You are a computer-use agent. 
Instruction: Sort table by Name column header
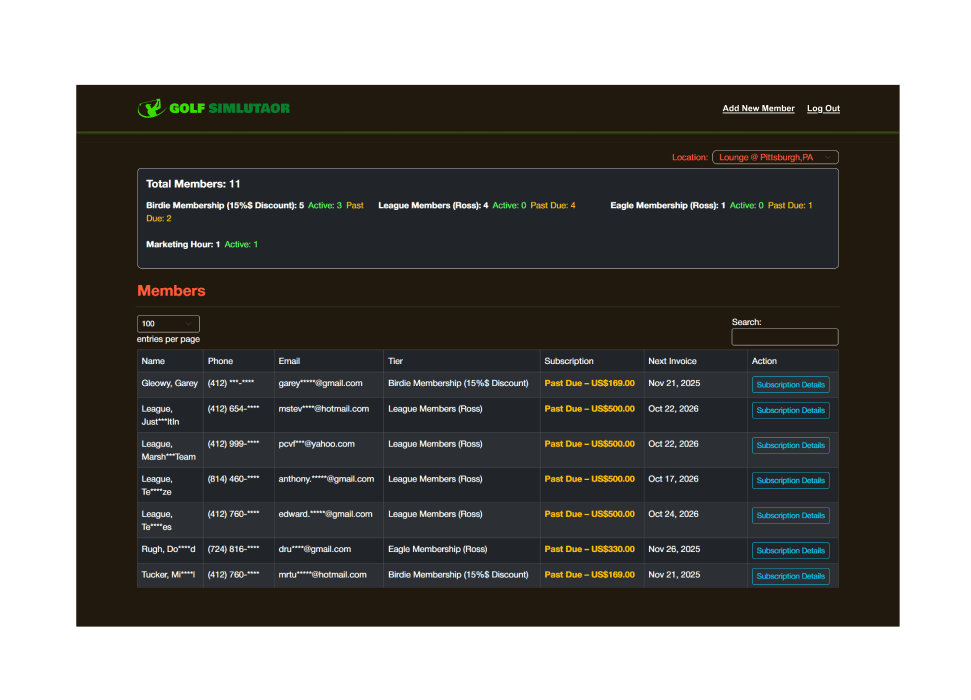click(x=153, y=361)
